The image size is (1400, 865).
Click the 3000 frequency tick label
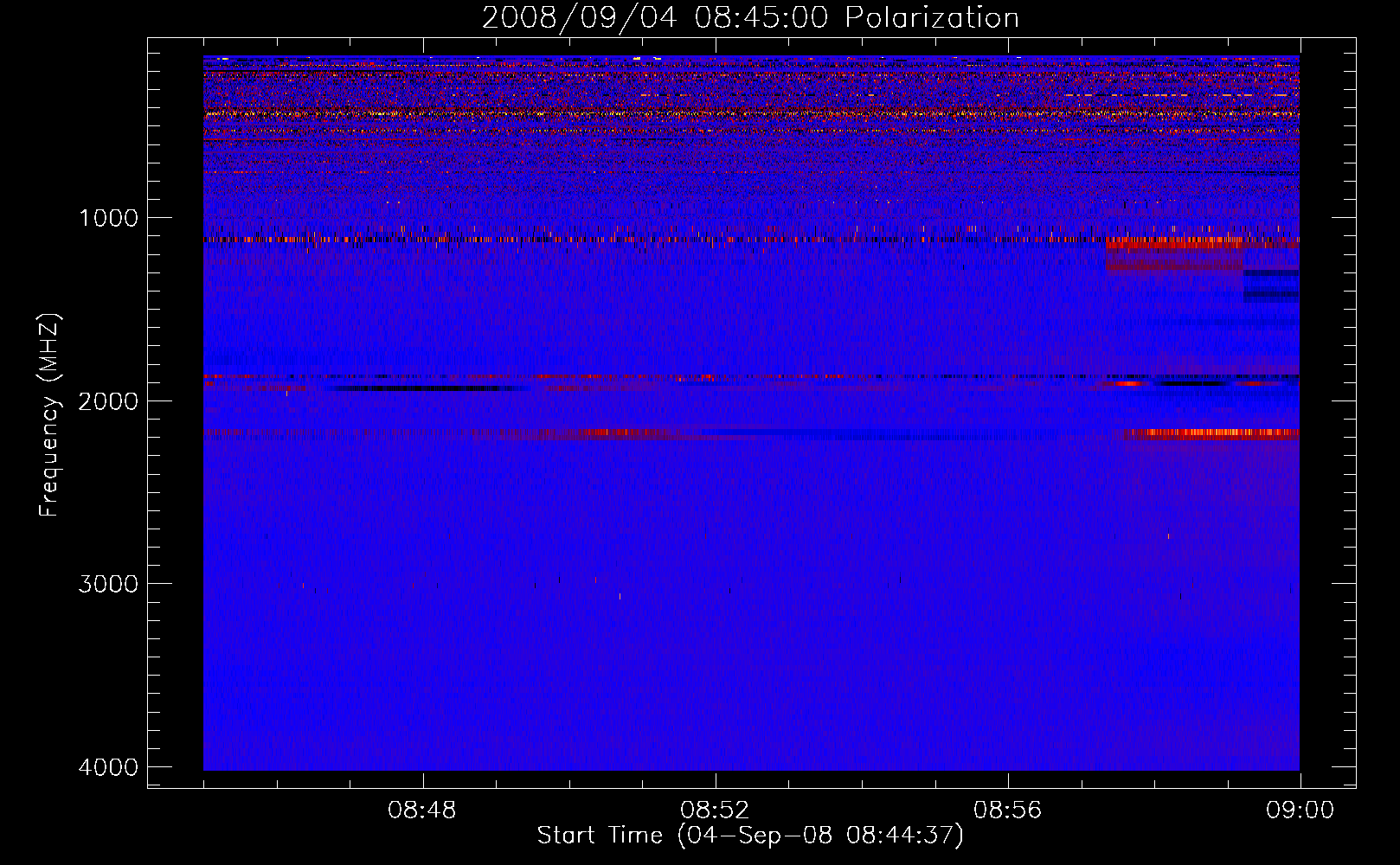tap(108, 583)
